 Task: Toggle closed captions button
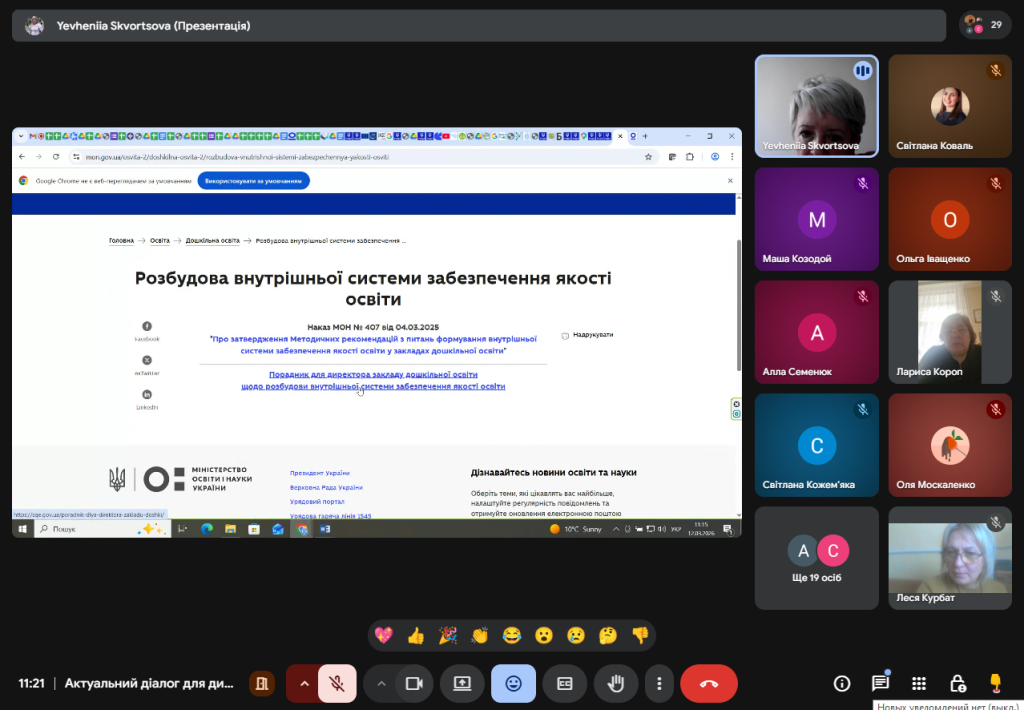click(x=564, y=684)
